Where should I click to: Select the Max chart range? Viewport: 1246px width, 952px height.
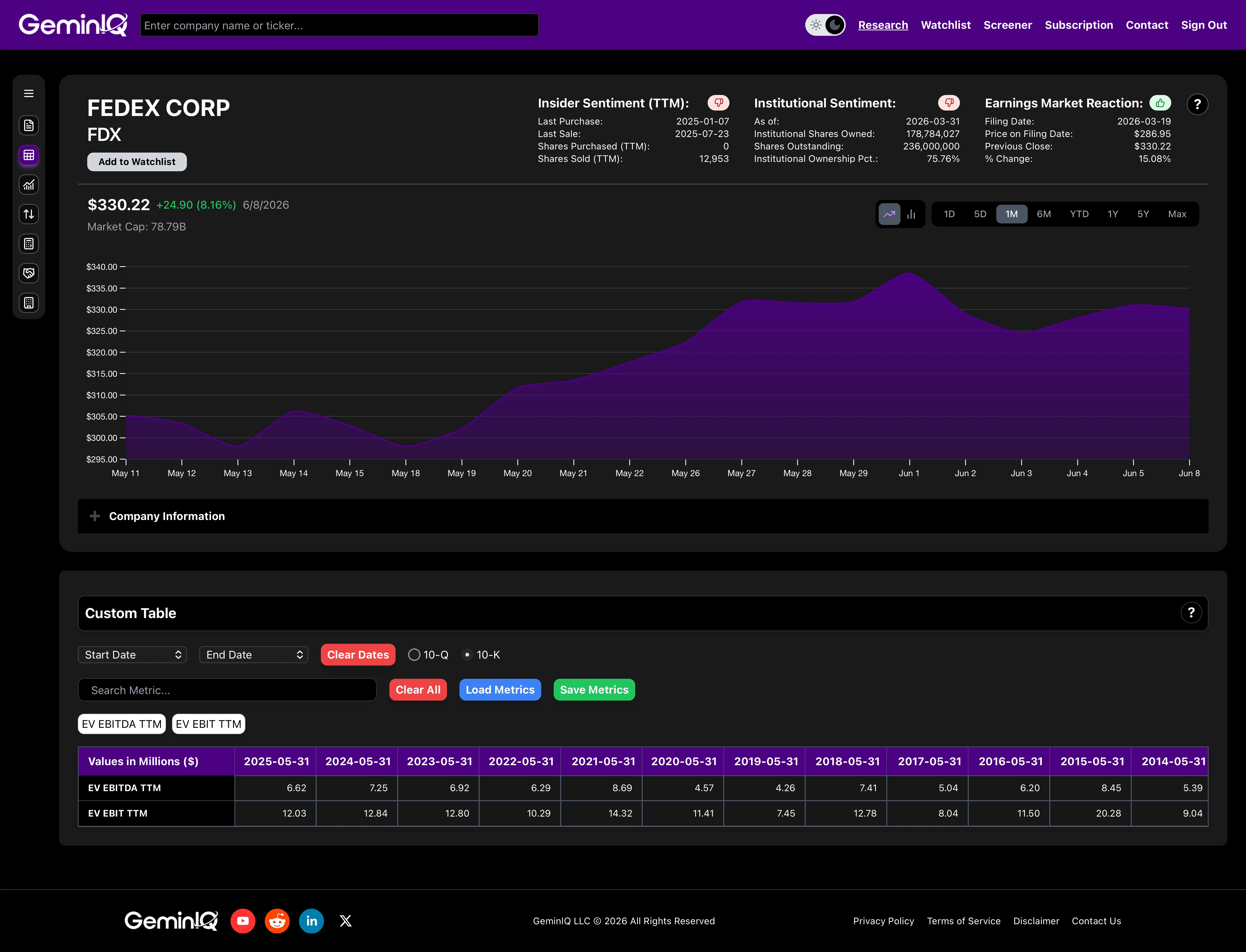pos(1177,214)
